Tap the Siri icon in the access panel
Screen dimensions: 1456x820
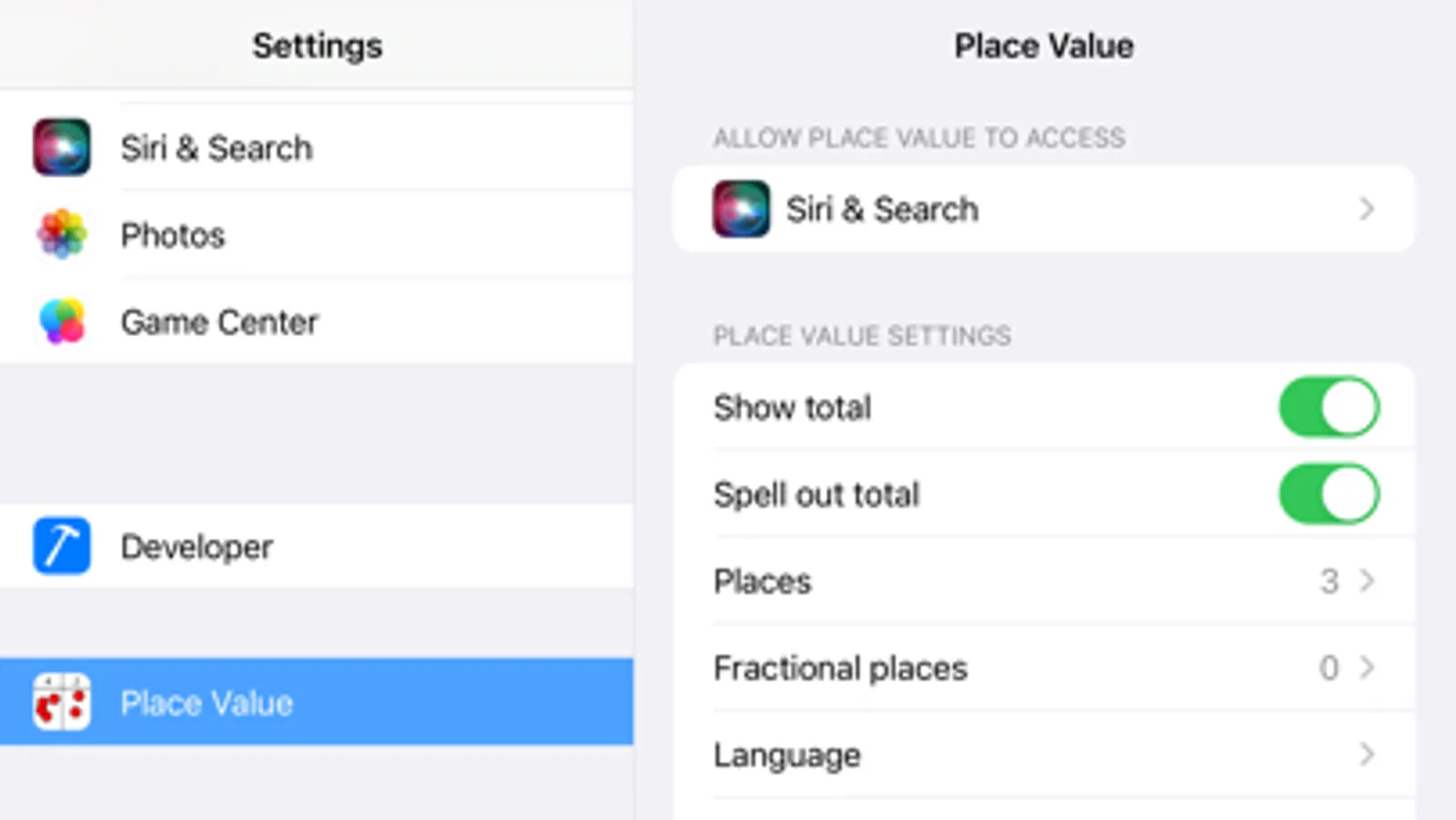click(740, 209)
